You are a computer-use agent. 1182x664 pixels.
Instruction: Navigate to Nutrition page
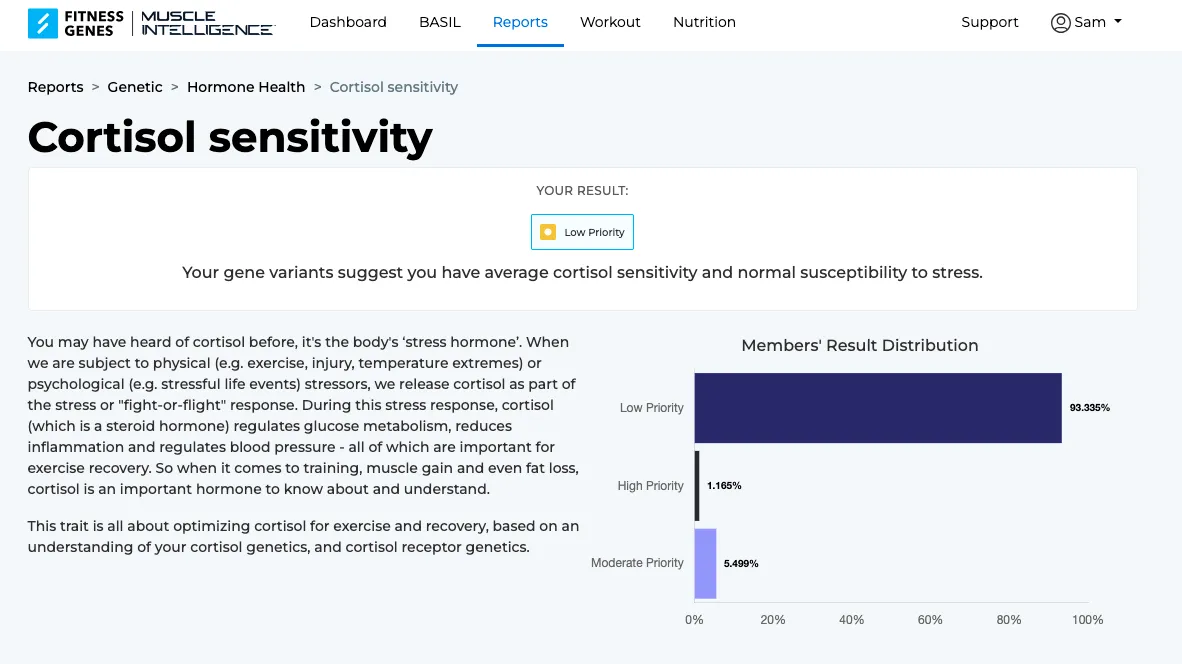(x=704, y=23)
